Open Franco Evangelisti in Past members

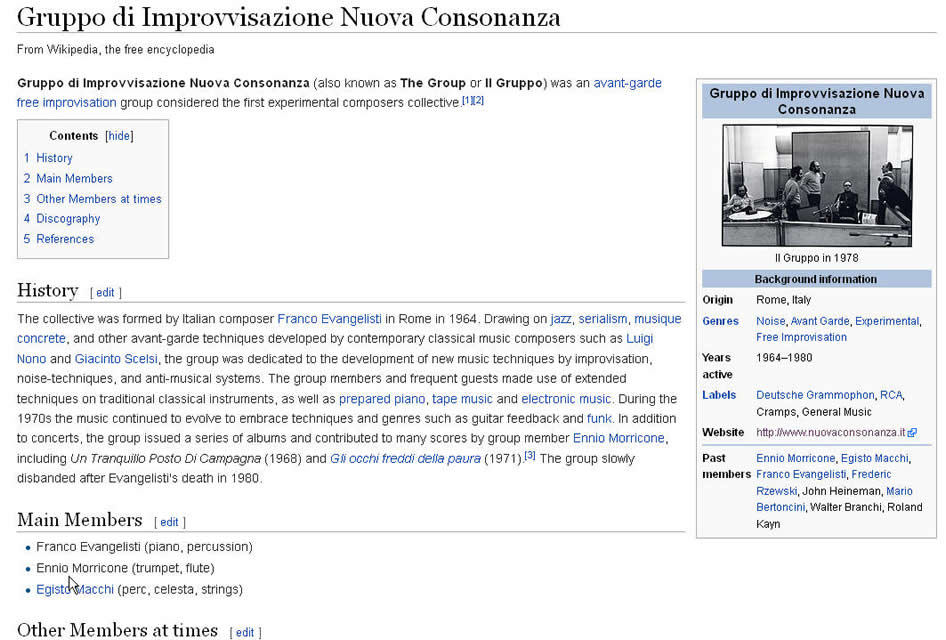801,474
